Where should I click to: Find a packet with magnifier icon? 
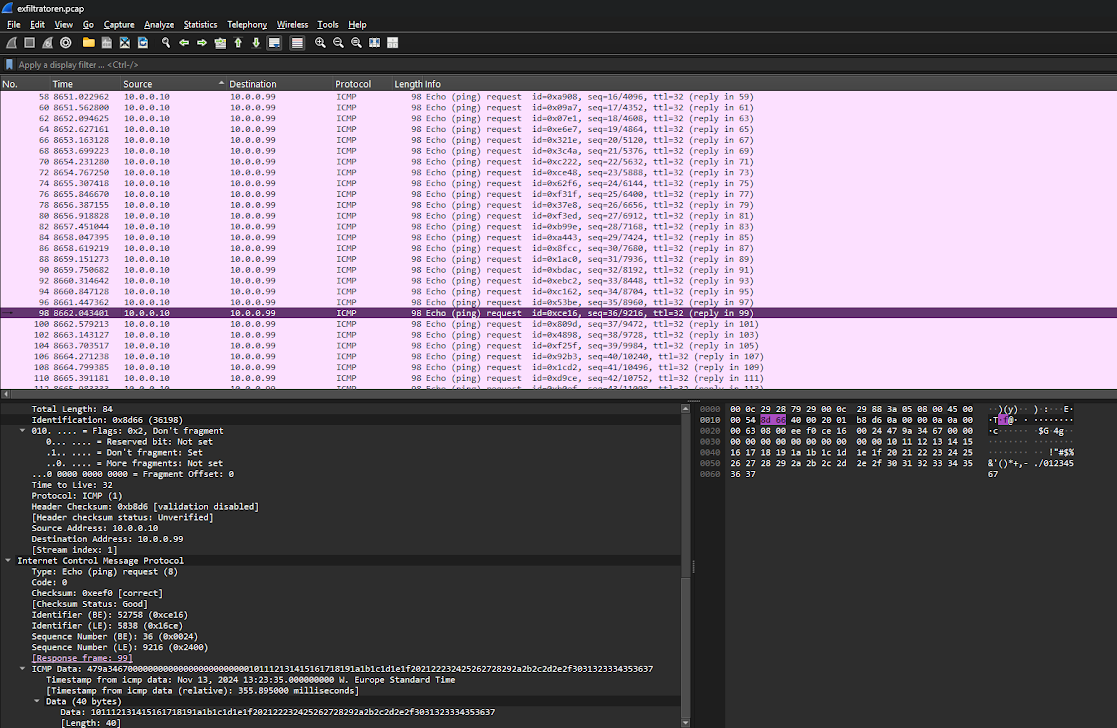point(166,43)
